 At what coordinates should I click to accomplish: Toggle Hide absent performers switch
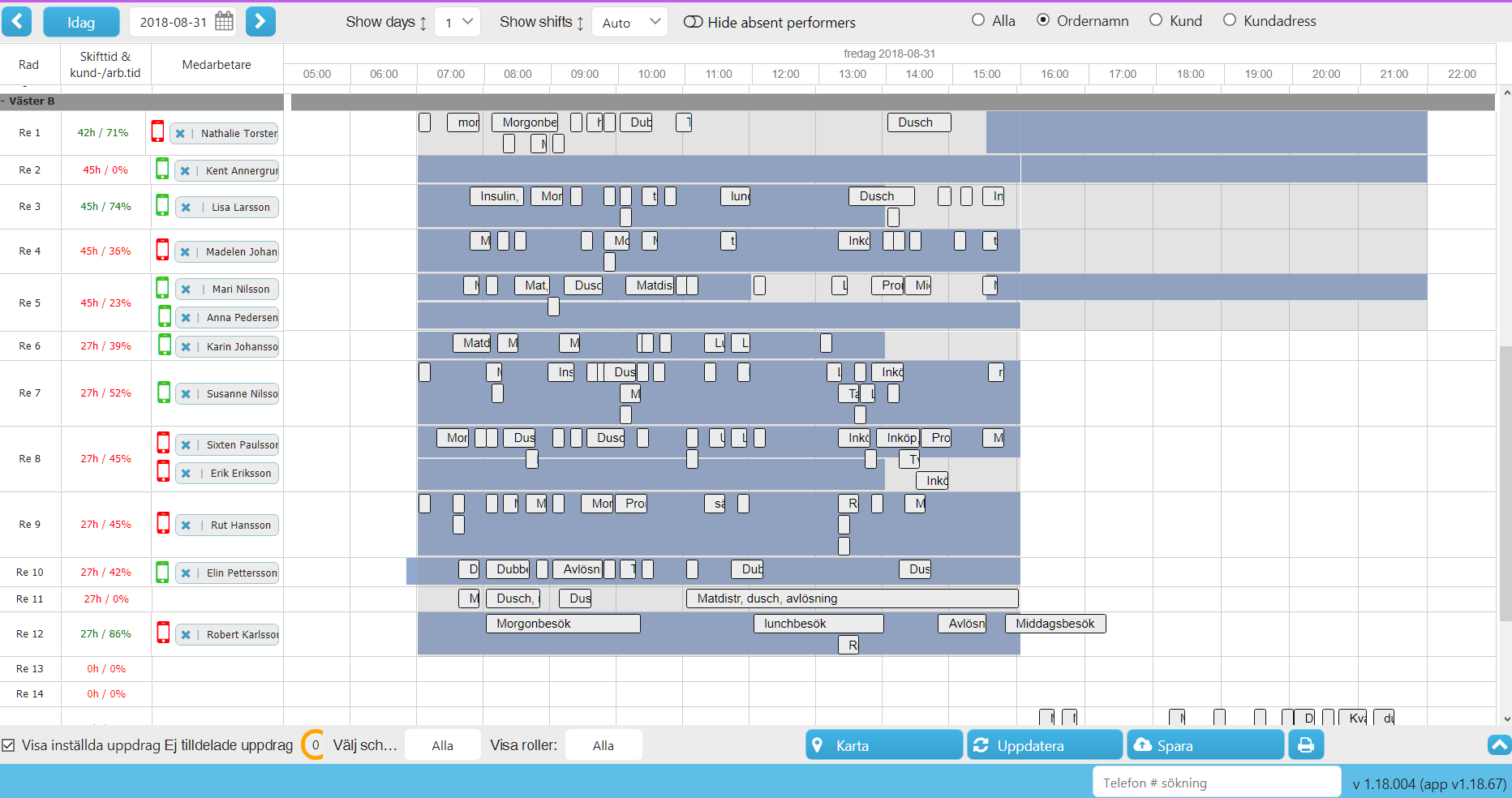pos(693,22)
